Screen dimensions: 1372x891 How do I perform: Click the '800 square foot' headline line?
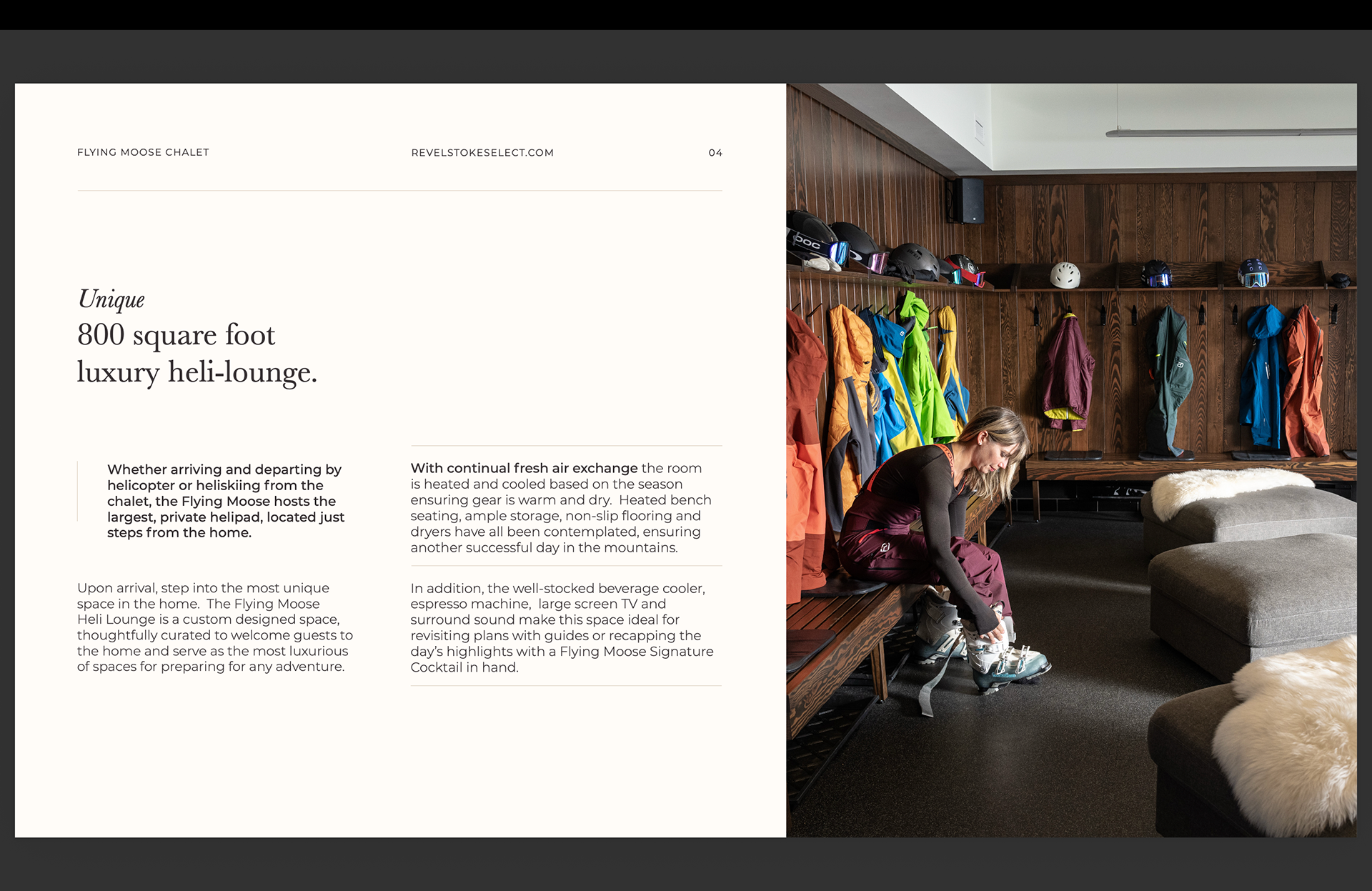click(x=176, y=335)
